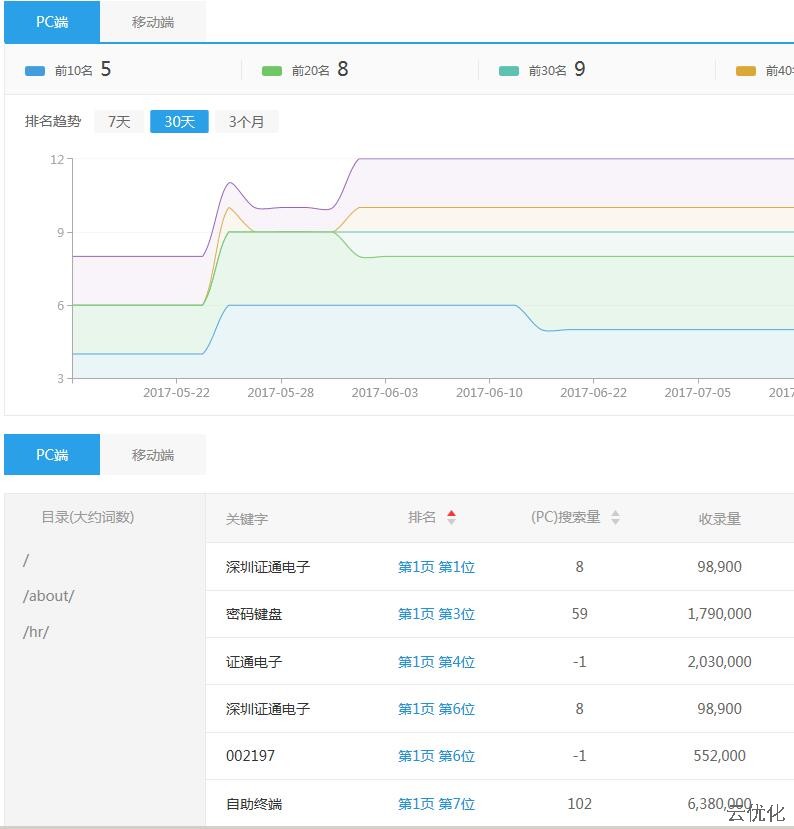Open the 第1页 第1位 ranking link
This screenshot has height=829, width=794.
(436, 567)
